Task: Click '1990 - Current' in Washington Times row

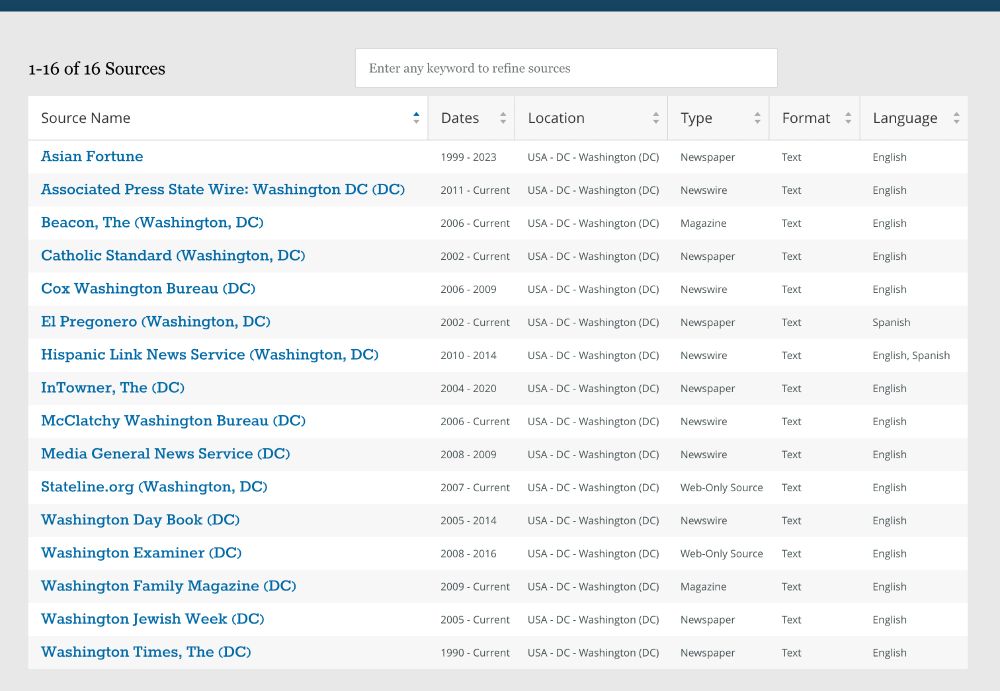Action: coord(475,653)
